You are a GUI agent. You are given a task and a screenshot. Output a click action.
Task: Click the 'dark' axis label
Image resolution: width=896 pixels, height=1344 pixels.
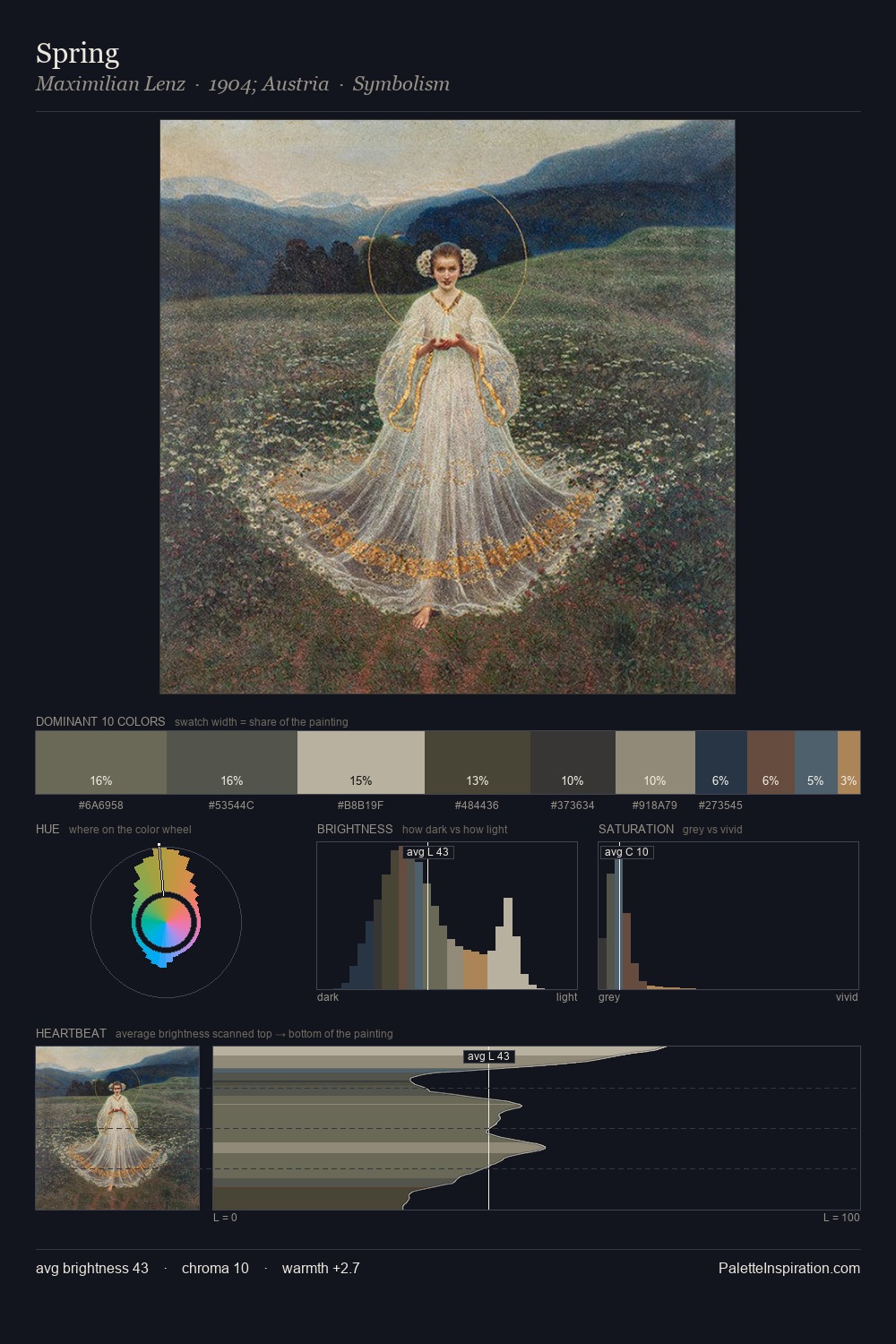click(328, 997)
